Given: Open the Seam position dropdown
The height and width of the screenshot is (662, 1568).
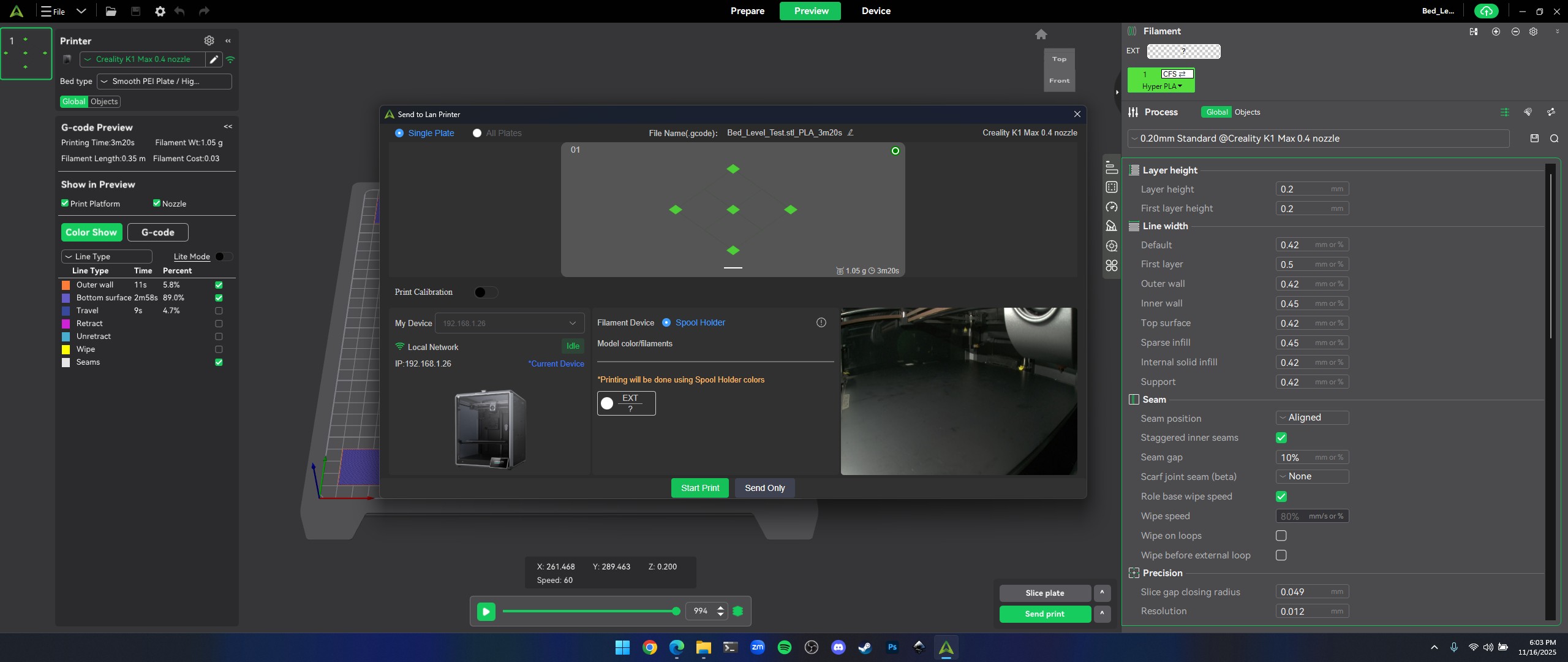Looking at the screenshot, I should pos(1311,417).
